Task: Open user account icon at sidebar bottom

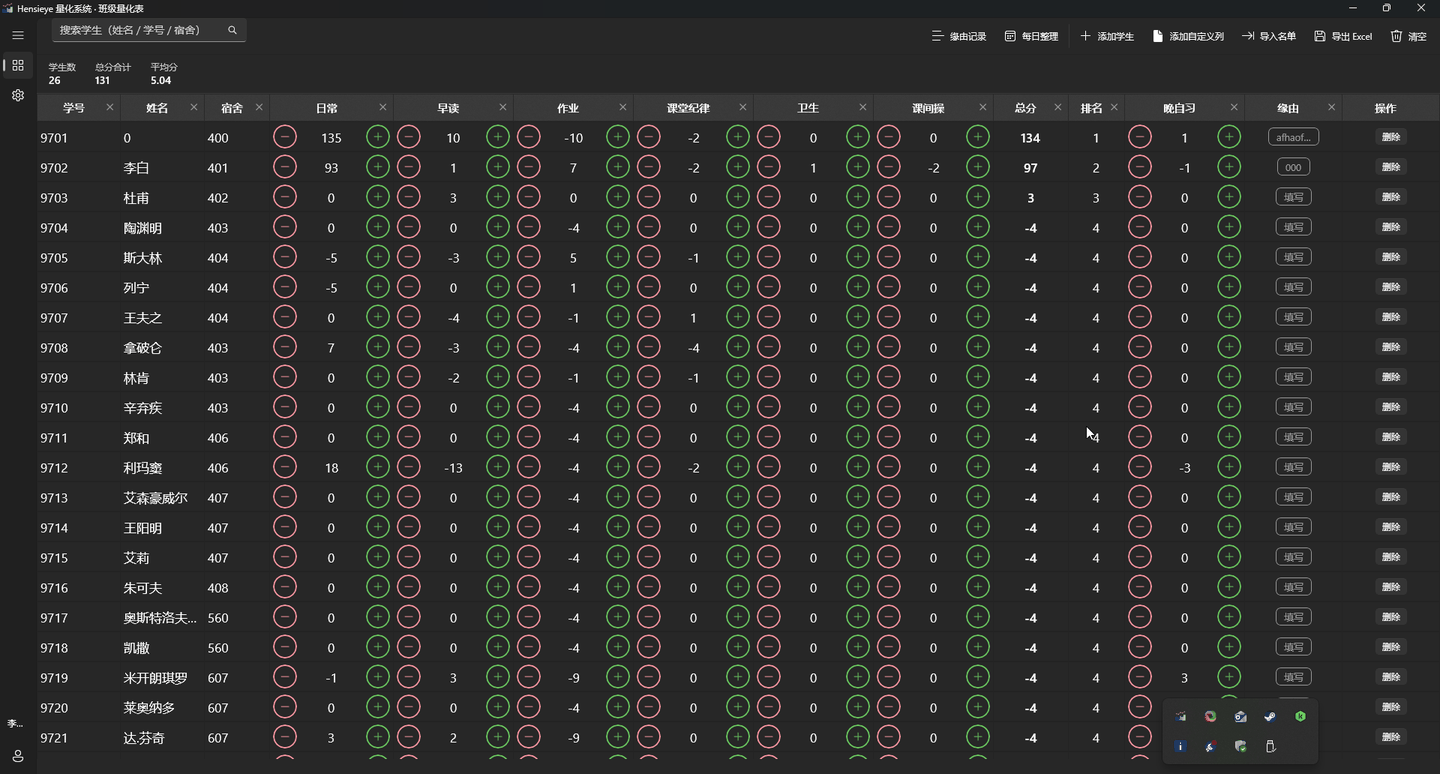Action: (x=17, y=756)
